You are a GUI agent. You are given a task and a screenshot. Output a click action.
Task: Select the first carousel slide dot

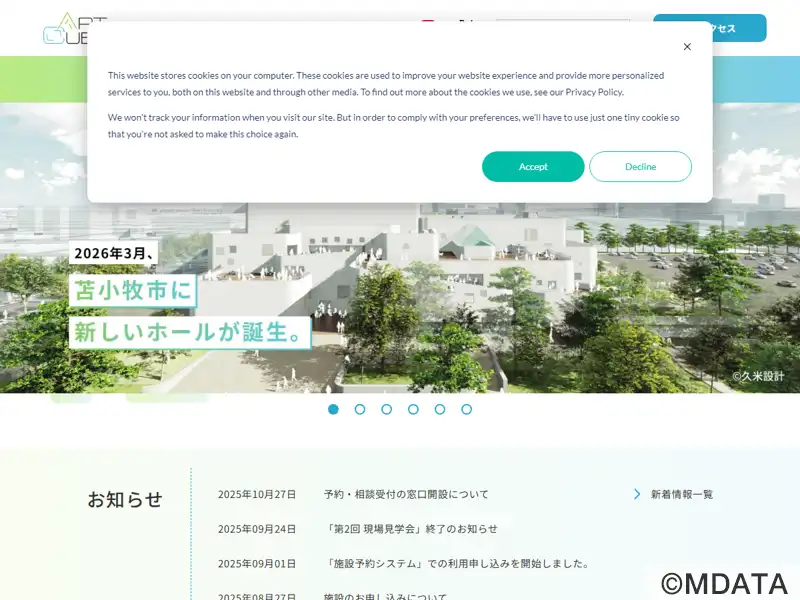pyautogui.click(x=333, y=409)
